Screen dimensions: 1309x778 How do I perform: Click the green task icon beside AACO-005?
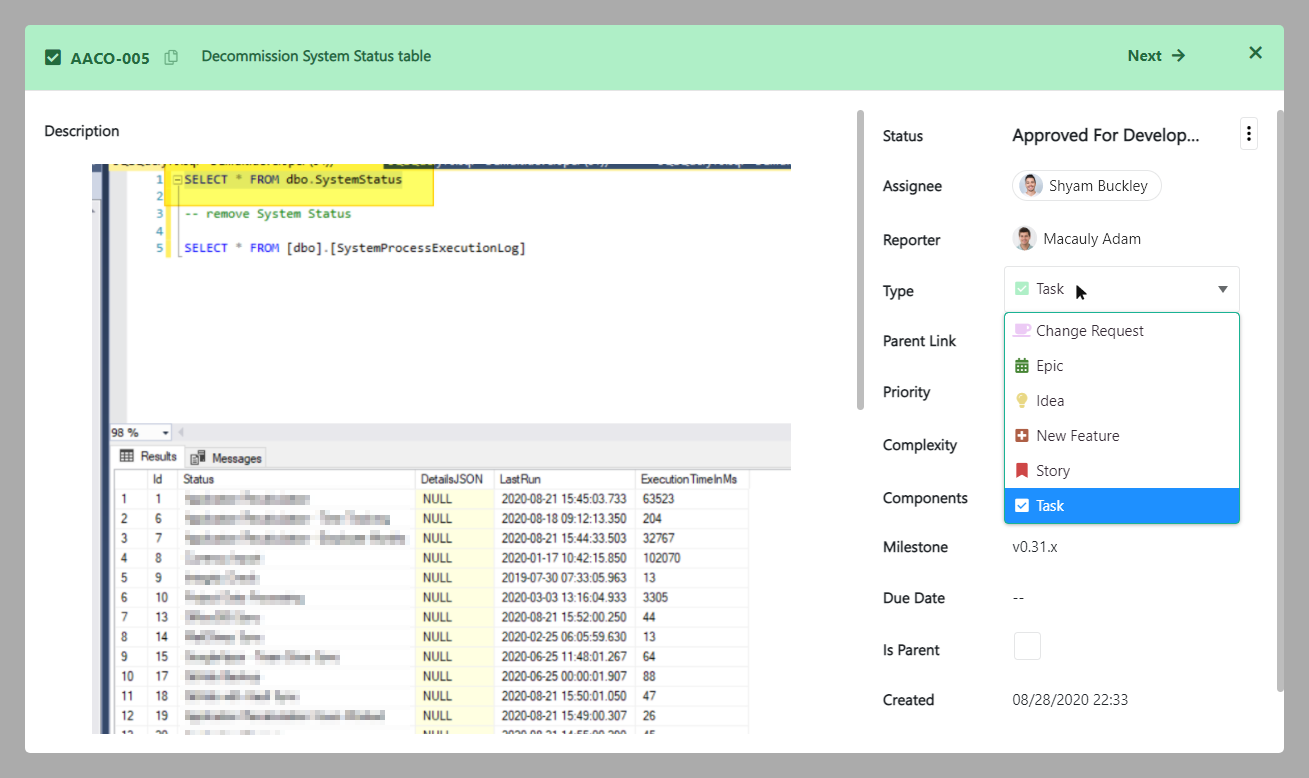(x=53, y=57)
